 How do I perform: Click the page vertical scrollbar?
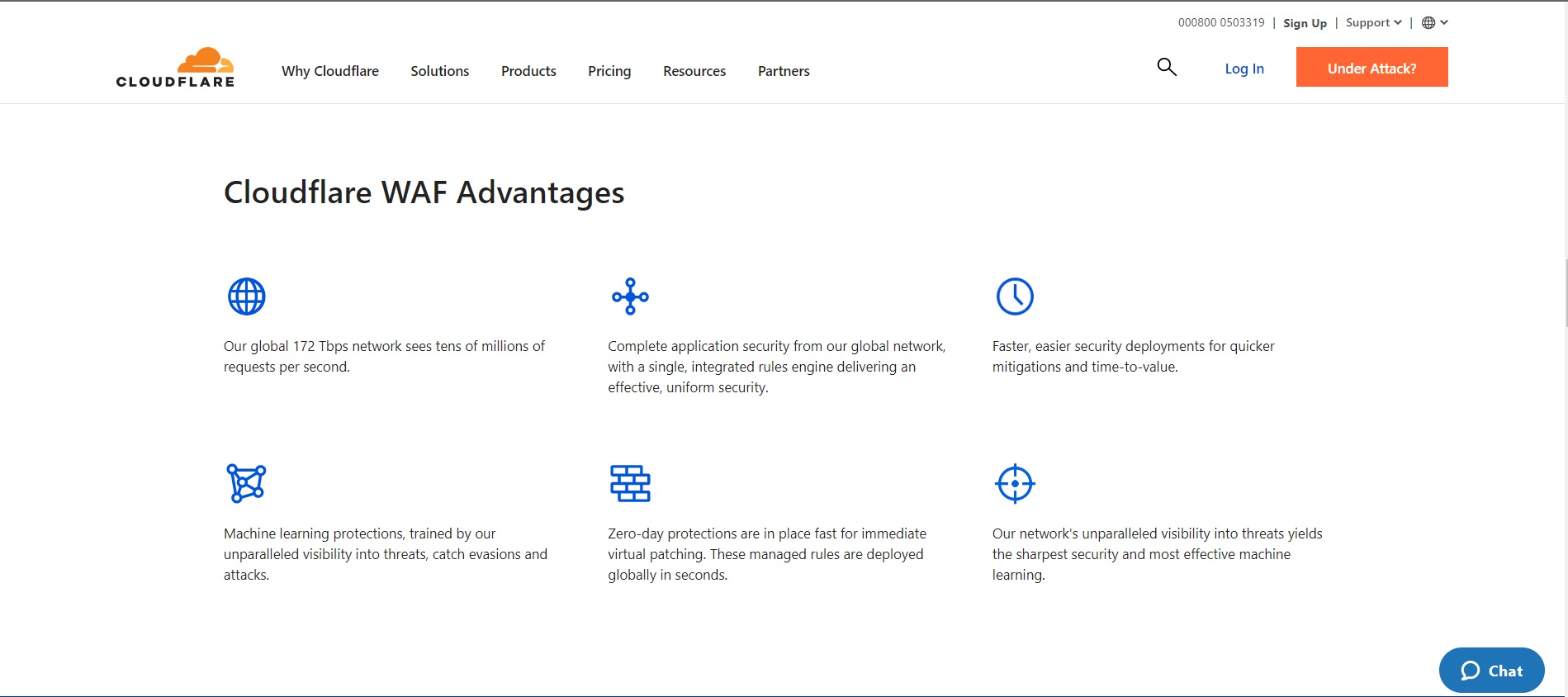coord(1565,293)
